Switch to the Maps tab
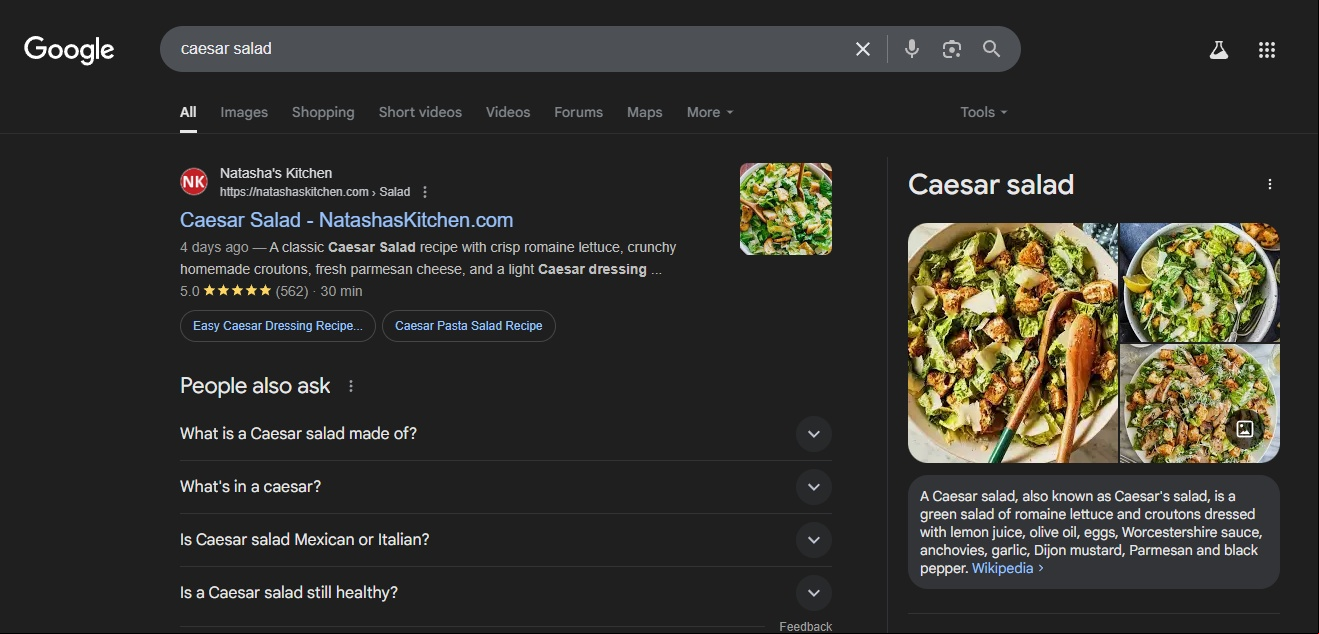Viewport: 1319px width, 634px height. pos(645,112)
